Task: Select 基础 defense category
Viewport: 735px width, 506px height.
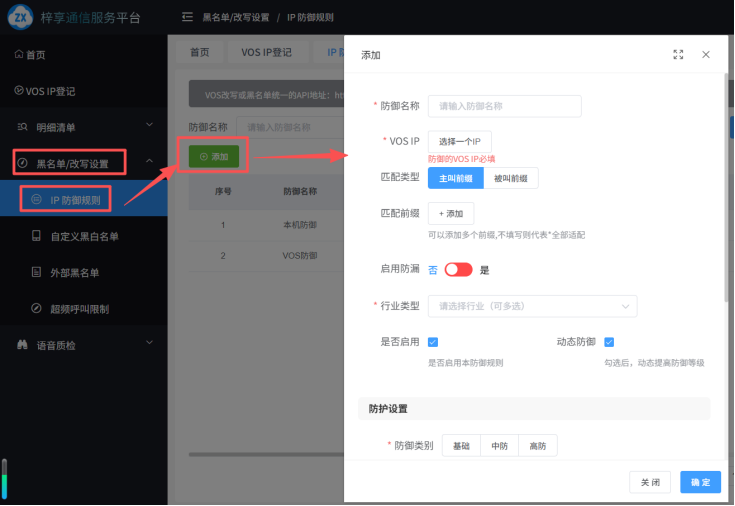Action: (461, 446)
